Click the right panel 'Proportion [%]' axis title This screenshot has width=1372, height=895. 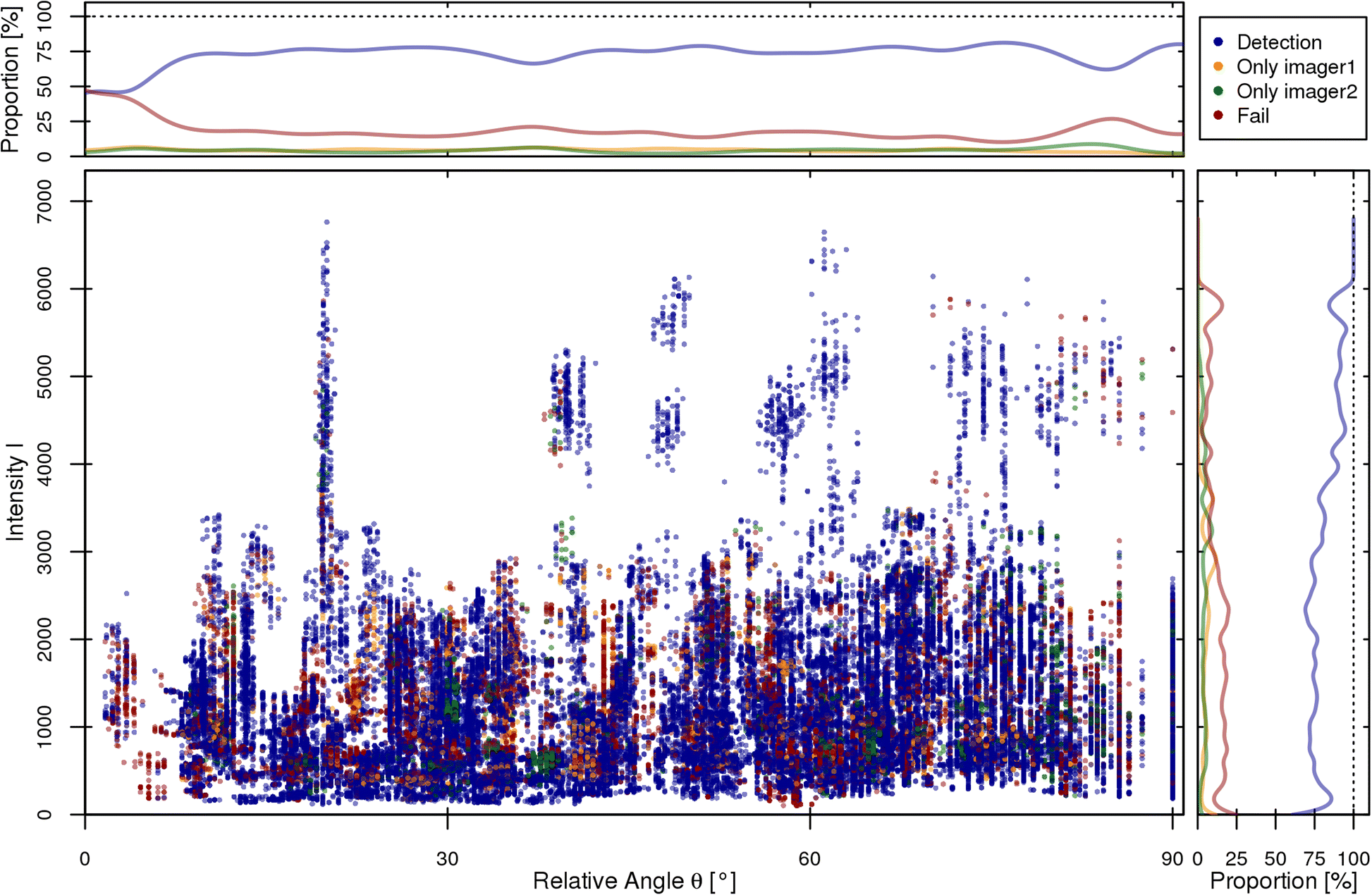coord(1283,881)
